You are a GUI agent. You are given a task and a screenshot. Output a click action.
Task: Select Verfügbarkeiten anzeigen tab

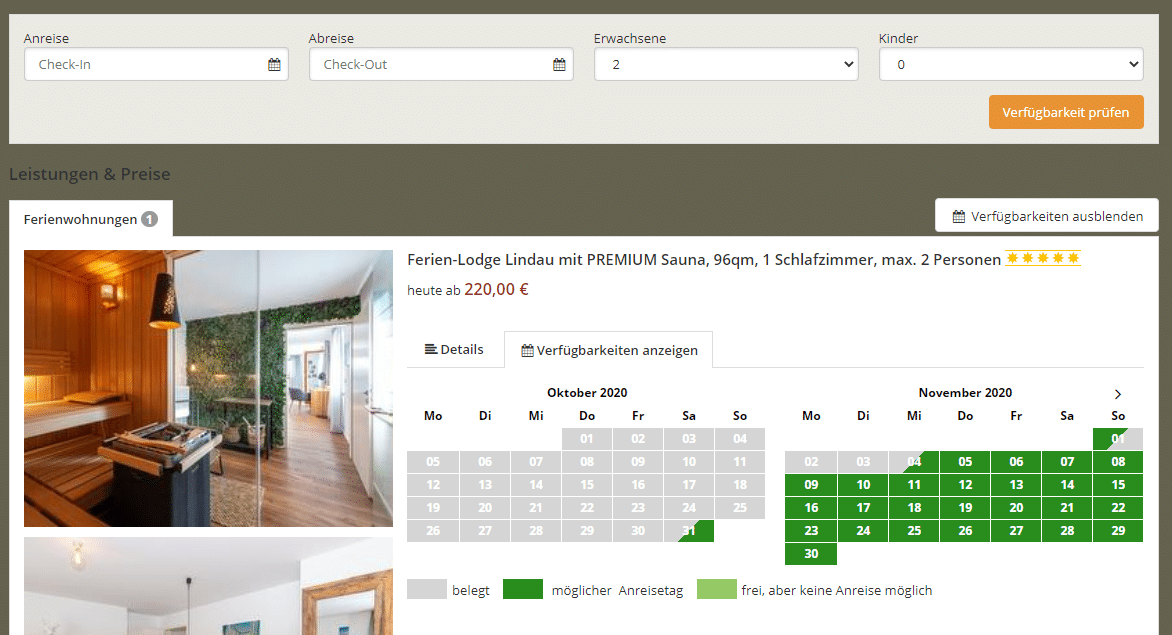click(608, 350)
